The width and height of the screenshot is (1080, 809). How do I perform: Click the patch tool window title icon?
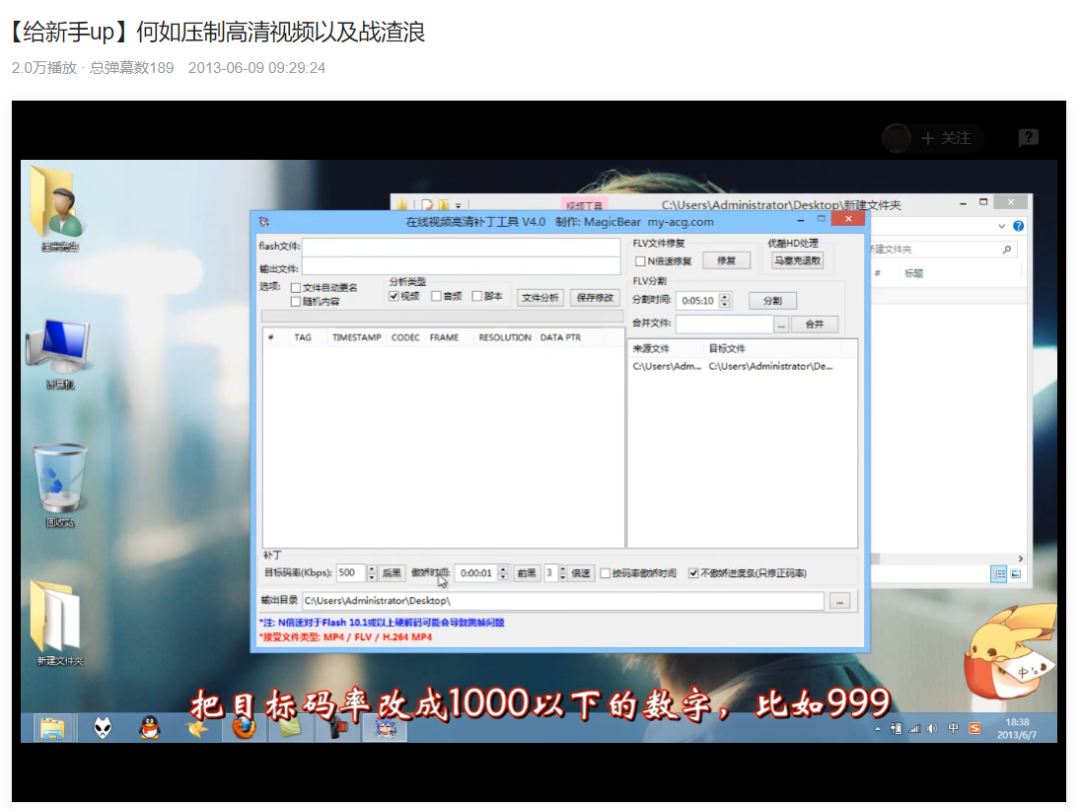pos(264,222)
